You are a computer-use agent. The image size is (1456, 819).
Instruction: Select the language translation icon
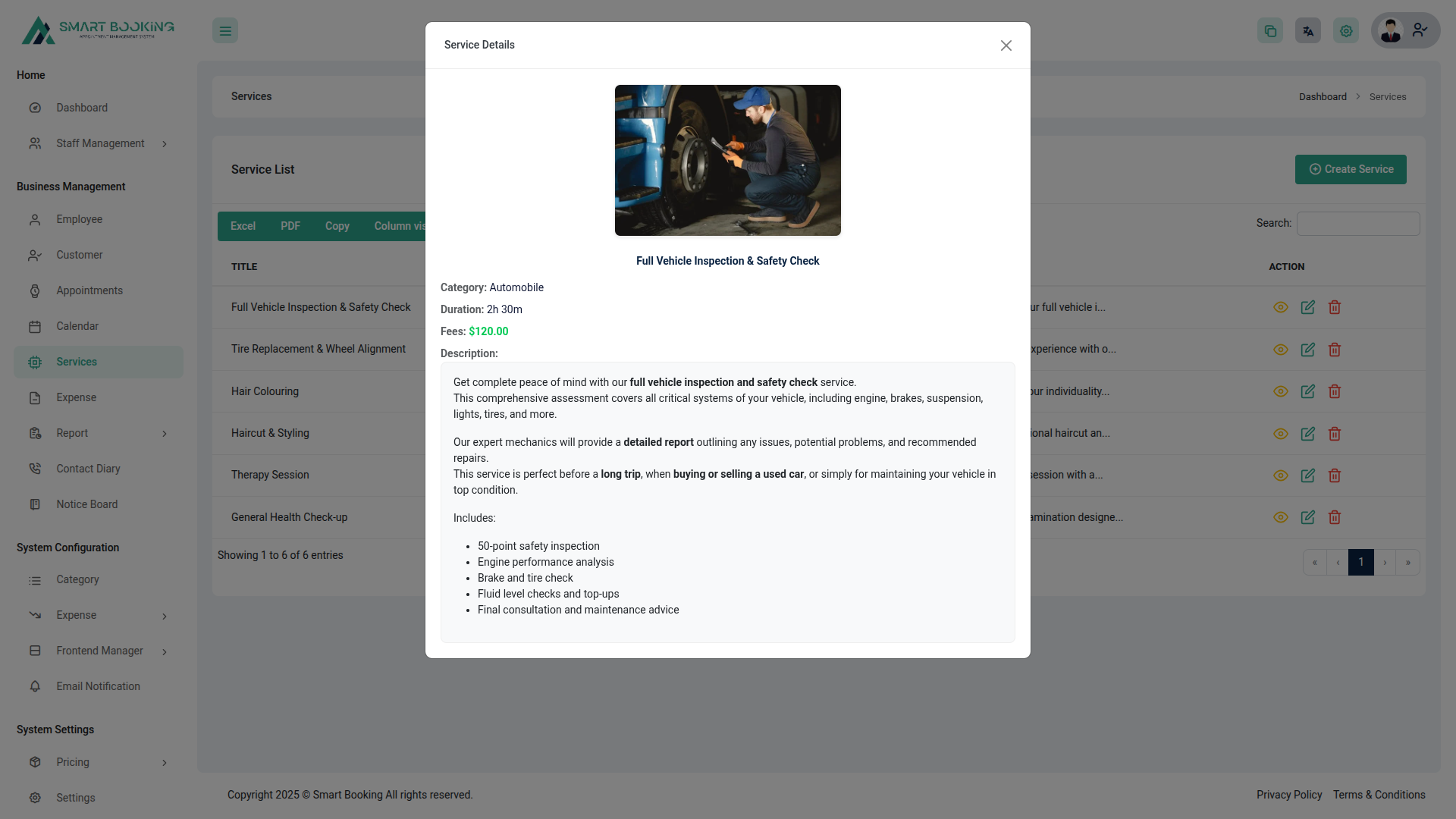click(1307, 30)
